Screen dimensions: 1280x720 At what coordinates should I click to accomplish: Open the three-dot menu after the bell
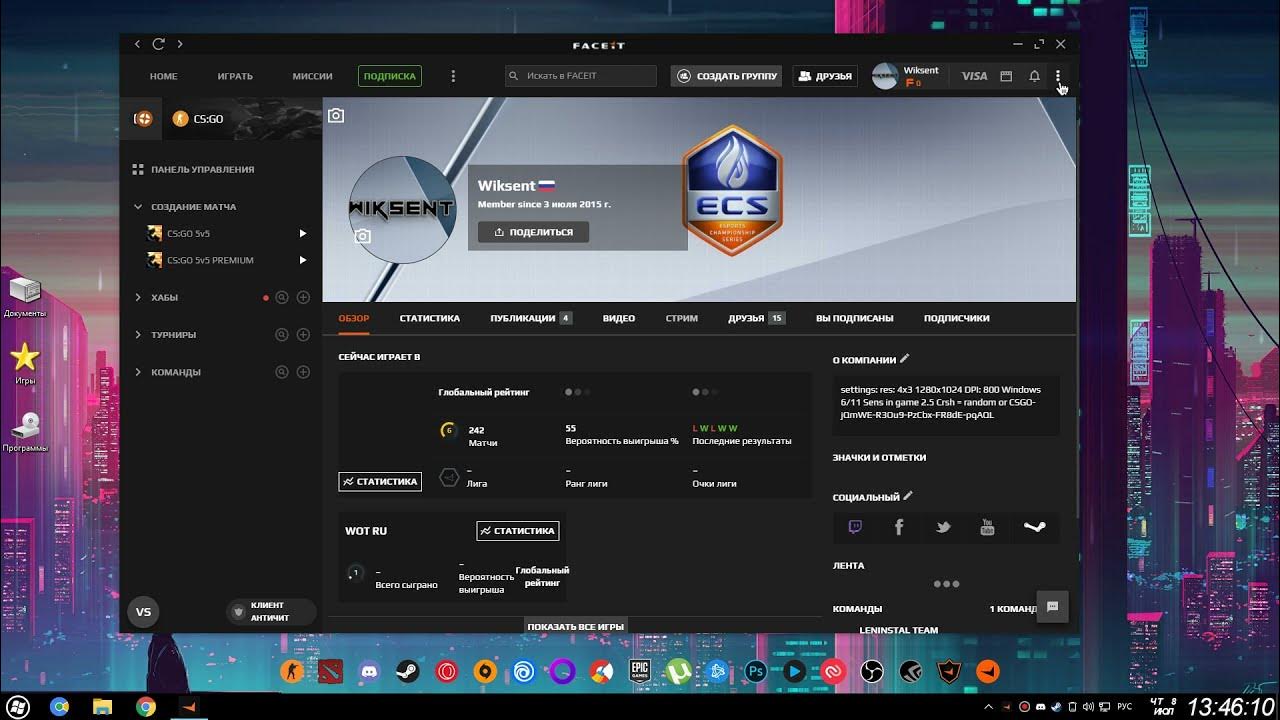(x=1058, y=76)
